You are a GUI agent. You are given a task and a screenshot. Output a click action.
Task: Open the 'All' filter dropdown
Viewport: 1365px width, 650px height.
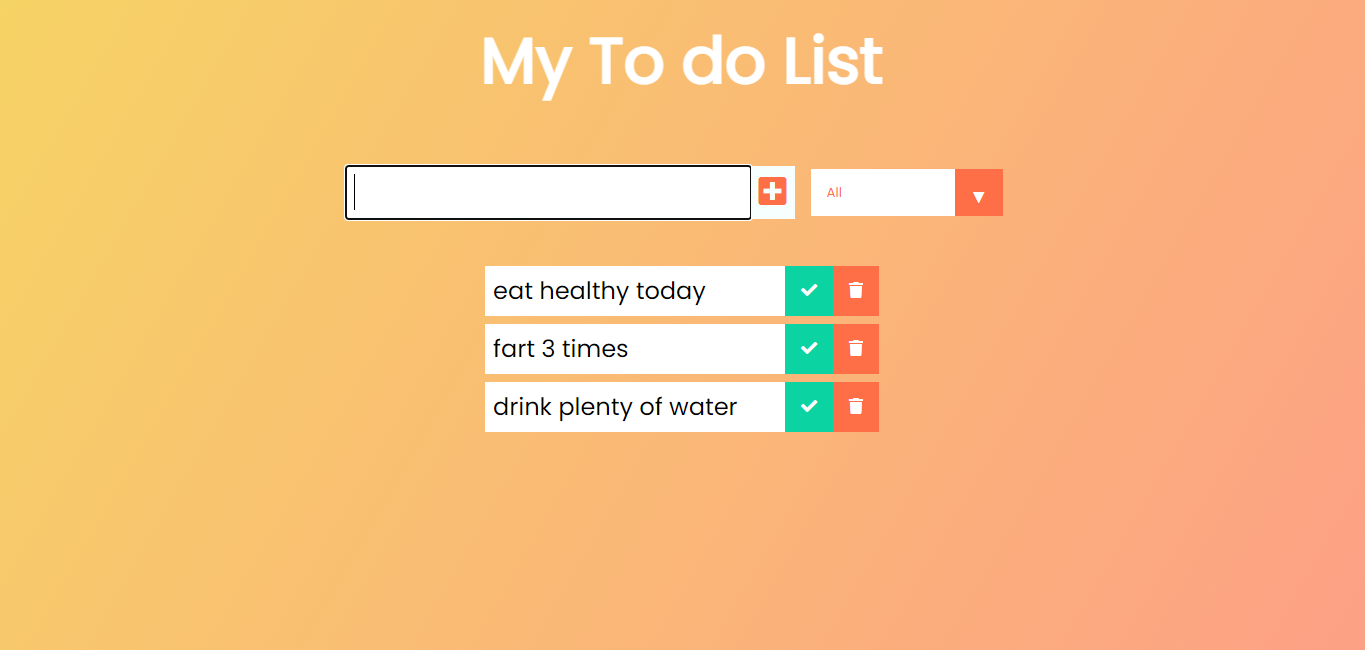[x=905, y=192]
